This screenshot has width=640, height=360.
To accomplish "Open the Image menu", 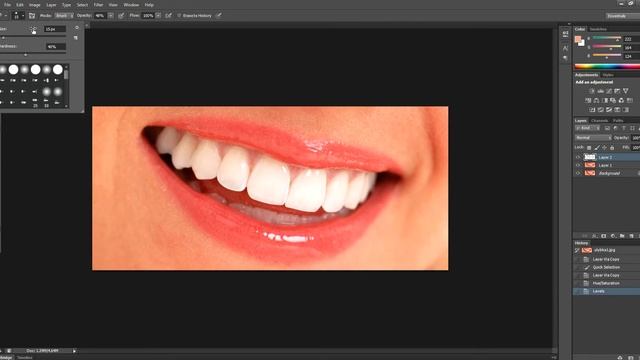I will coord(35,5).
